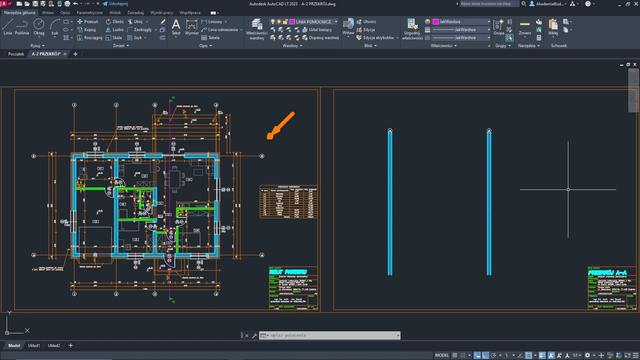Click the magenta object color swatch
640x360 pixels.
coord(436,22)
